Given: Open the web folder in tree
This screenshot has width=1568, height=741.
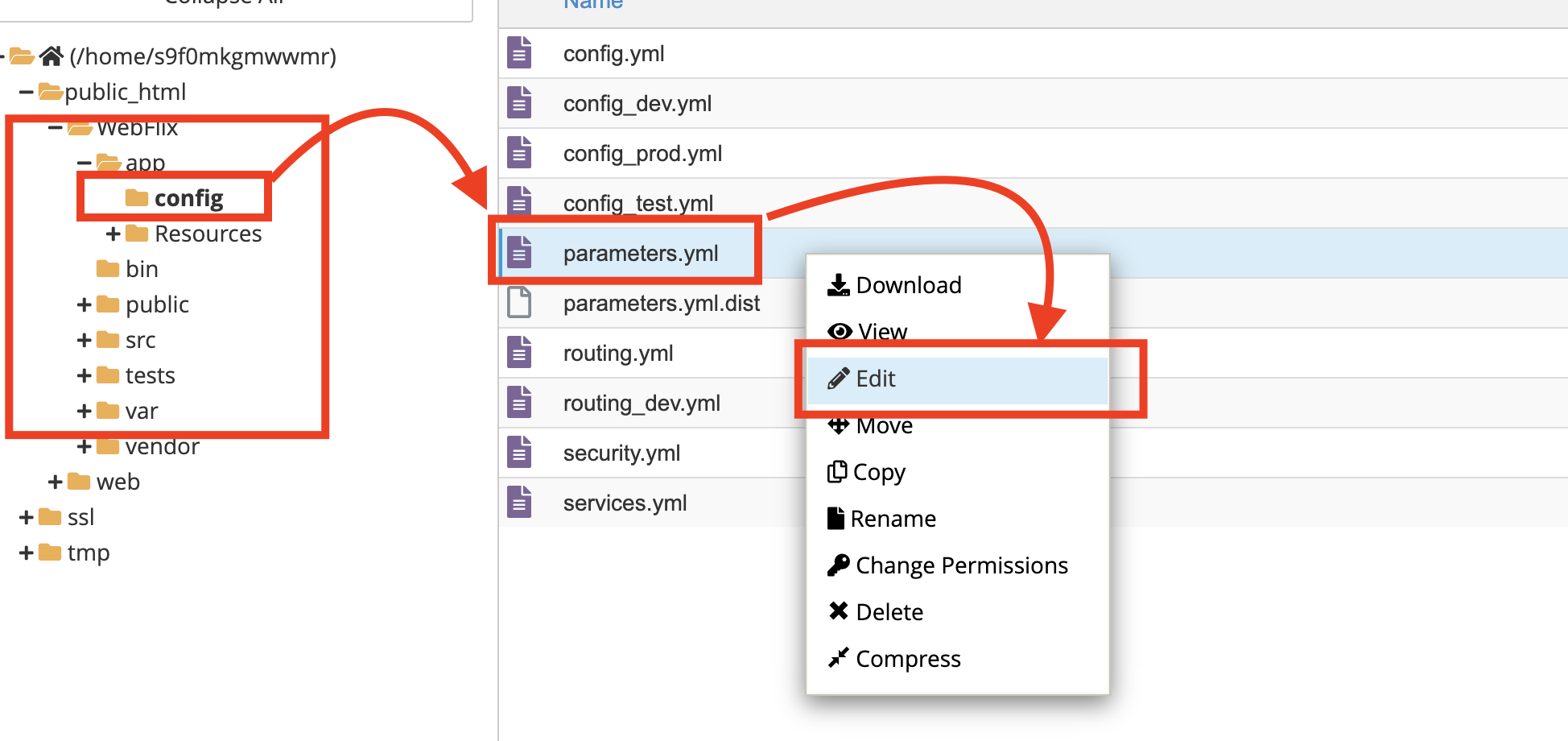Looking at the screenshot, I should 118,482.
